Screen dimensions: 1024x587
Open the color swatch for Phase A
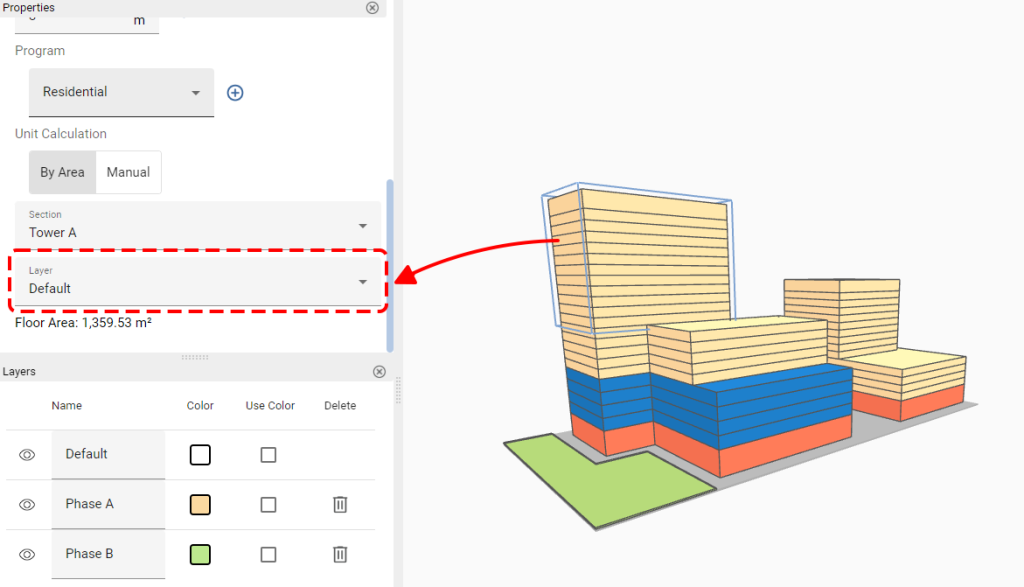click(x=199, y=504)
